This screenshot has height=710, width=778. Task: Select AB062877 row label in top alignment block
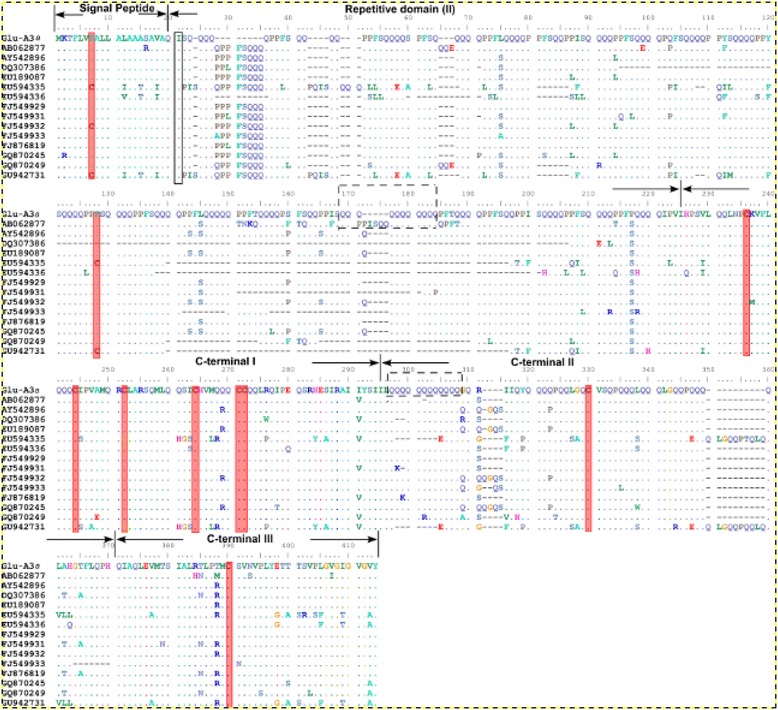(x=22, y=47)
